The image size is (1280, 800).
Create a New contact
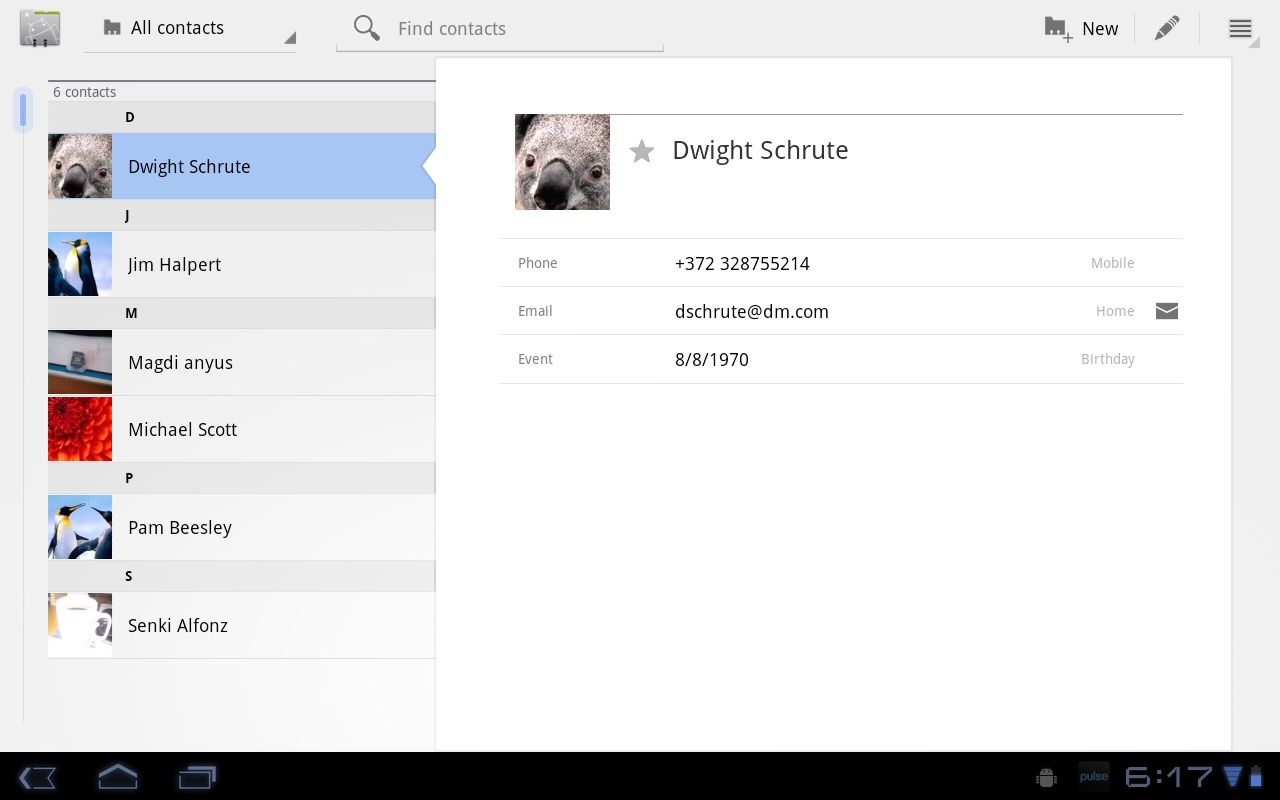1081,29
